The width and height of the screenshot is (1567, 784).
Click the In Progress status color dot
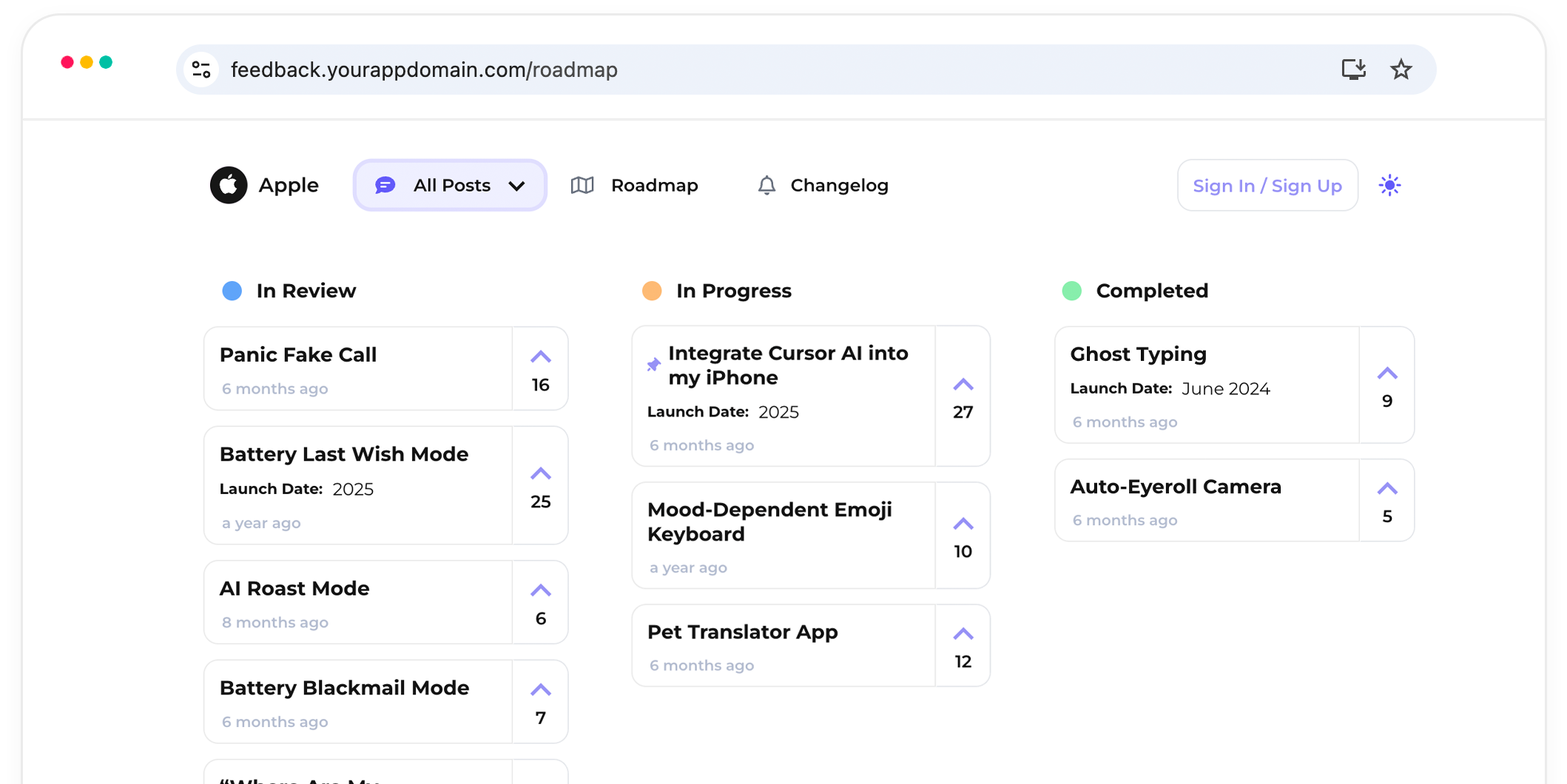pos(652,291)
